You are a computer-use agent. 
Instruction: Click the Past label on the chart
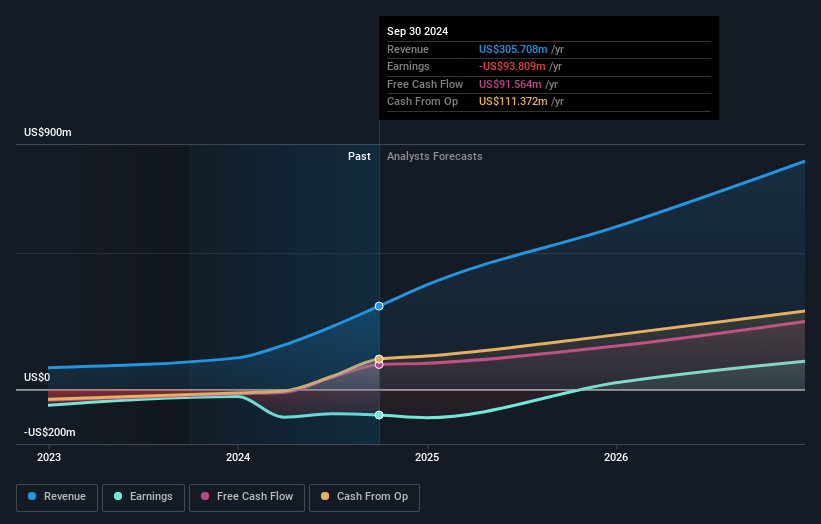tap(359, 157)
